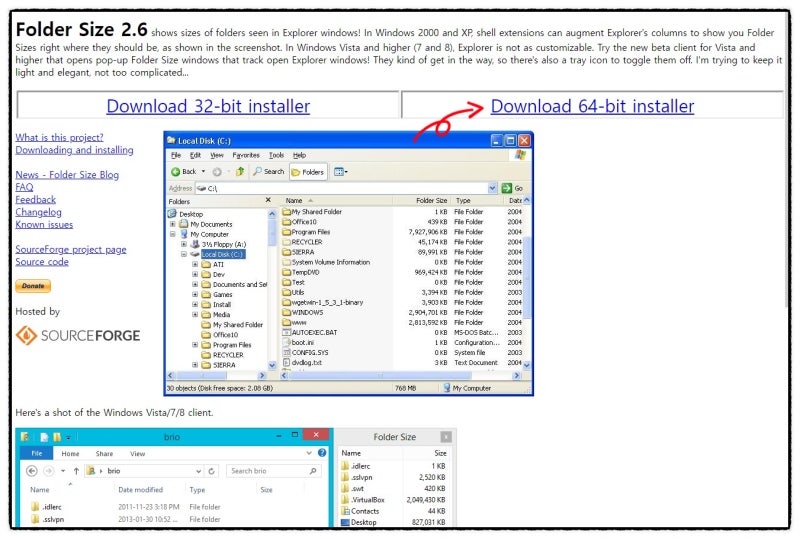This screenshot has height=539, width=800.
Task: Open the Edit menu in Local Disk window
Action: point(195,155)
